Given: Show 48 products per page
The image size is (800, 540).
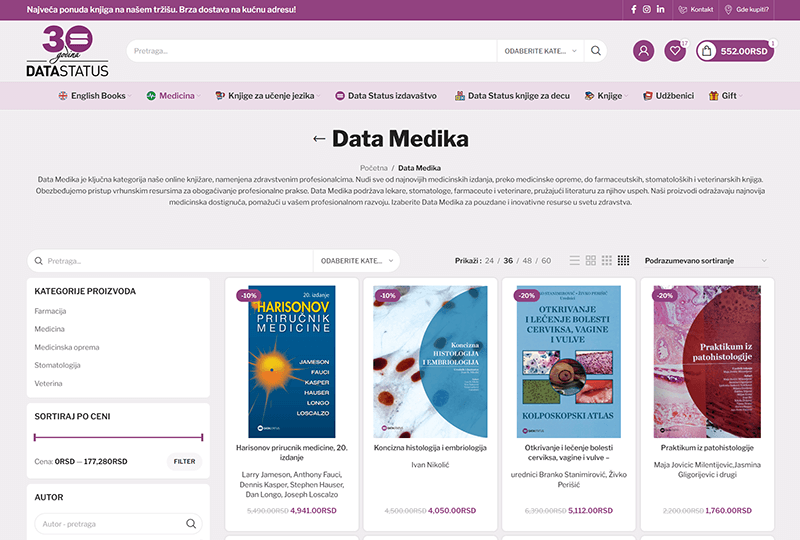Looking at the screenshot, I should (527, 261).
